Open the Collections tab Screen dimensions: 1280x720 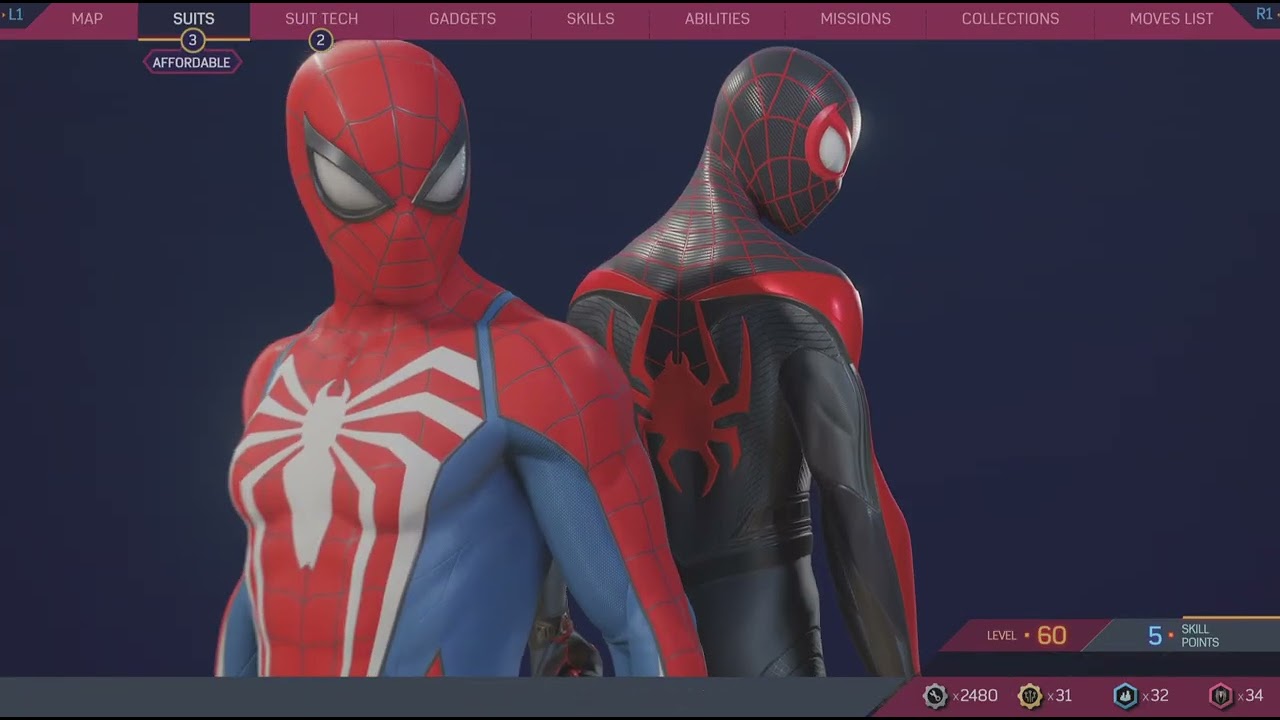[1010, 19]
